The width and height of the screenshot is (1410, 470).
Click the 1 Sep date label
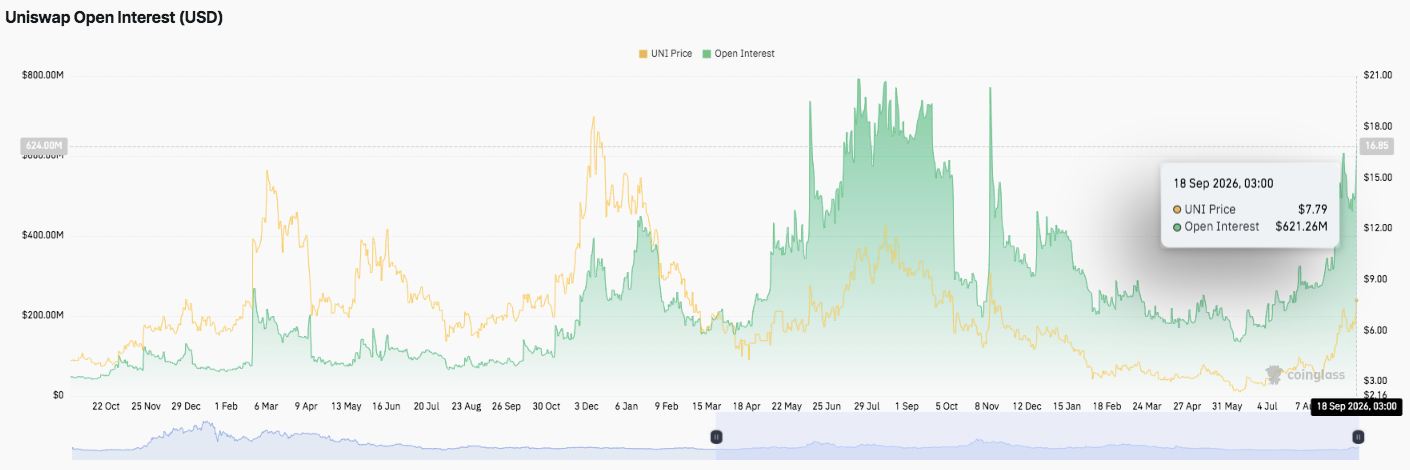907,407
